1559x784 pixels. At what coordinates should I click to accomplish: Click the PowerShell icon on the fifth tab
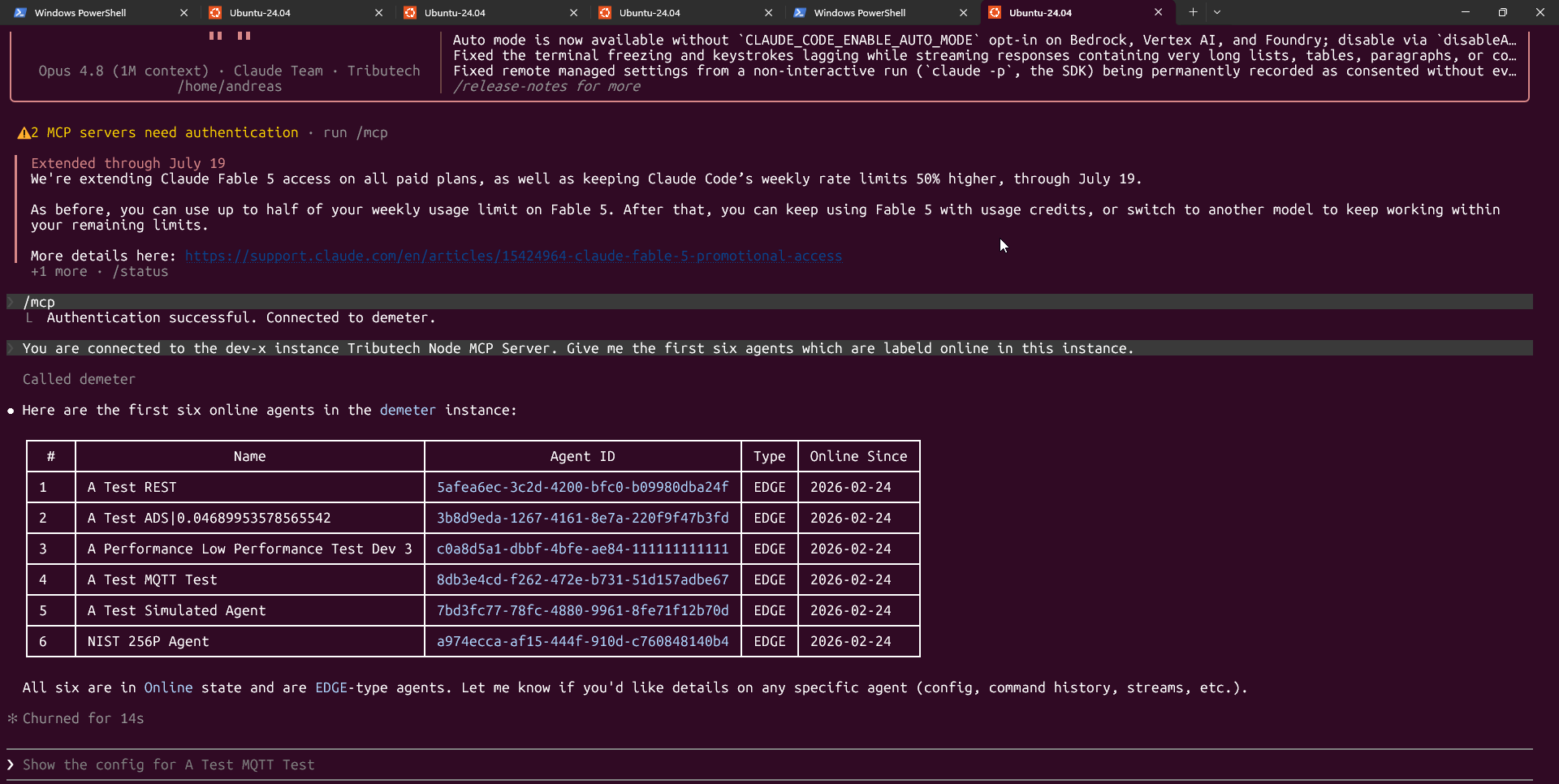point(800,12)
